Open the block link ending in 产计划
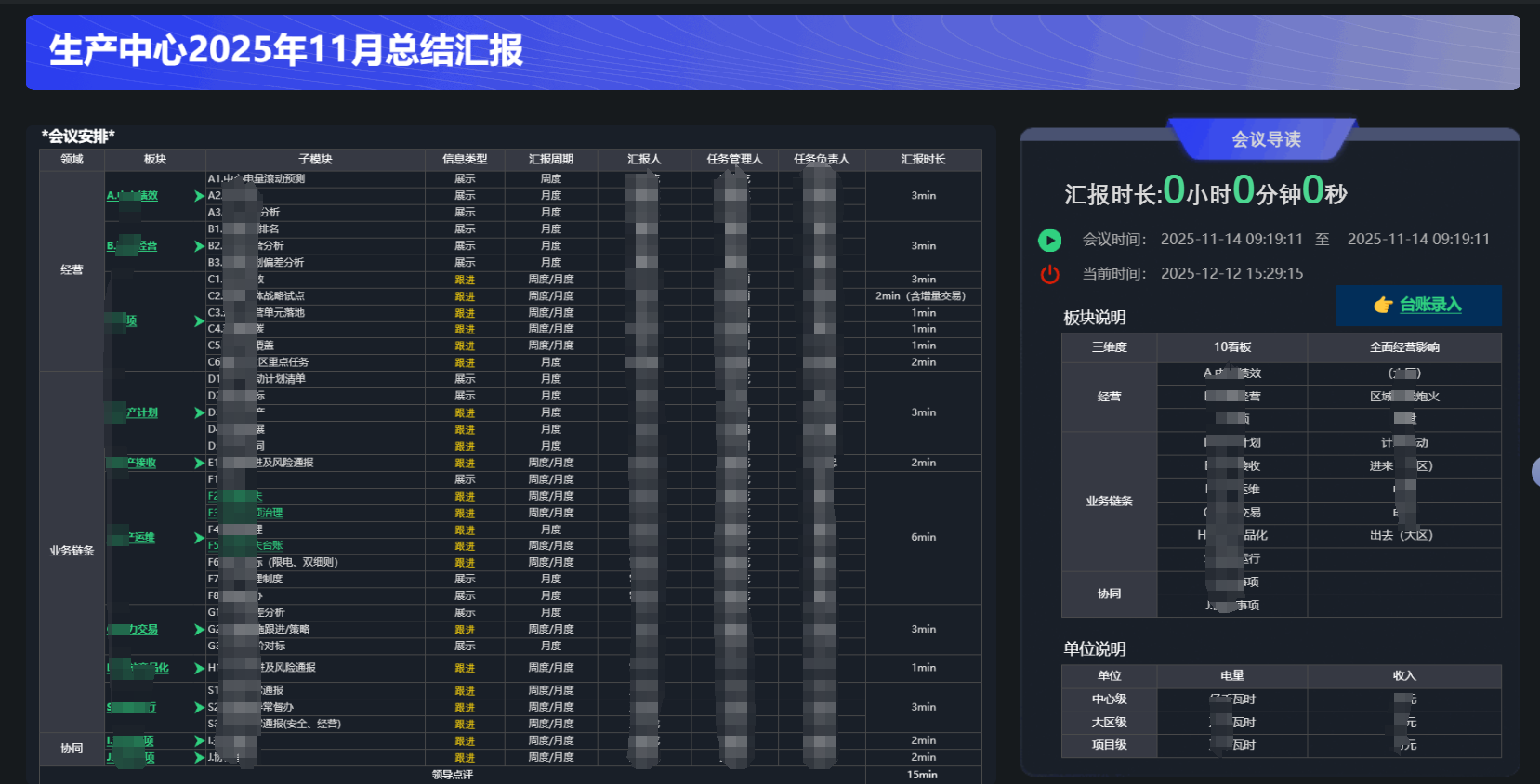The image size is (1540, 784). tap(142, 412)
